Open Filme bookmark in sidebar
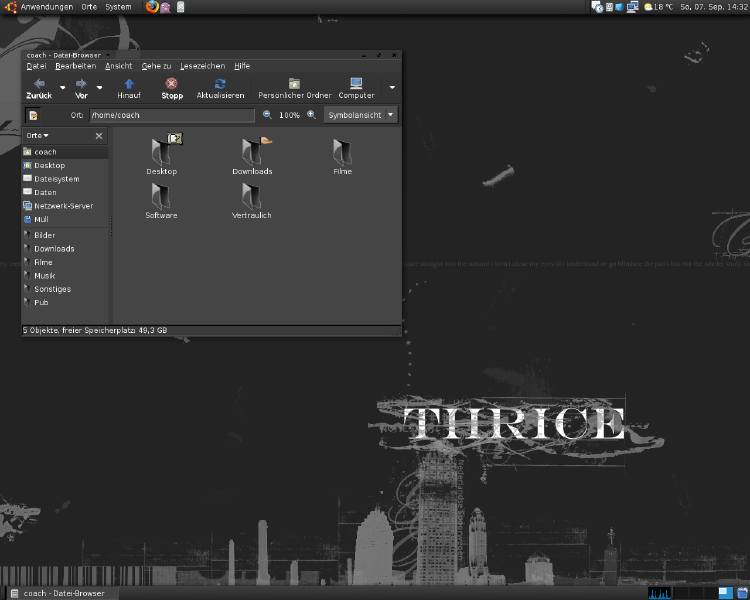The height and width of the screenshot is (600, 750). [65, 262]
